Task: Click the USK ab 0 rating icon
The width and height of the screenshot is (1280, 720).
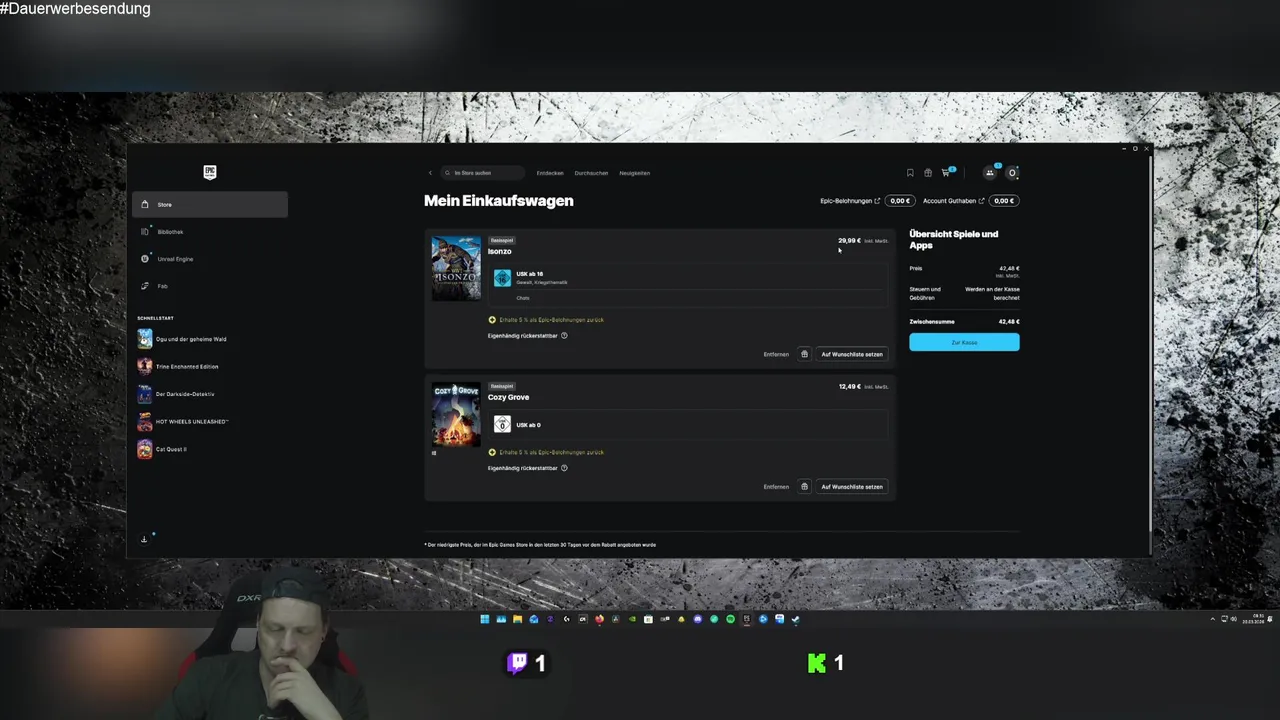Action: click(x=502, y=425)
